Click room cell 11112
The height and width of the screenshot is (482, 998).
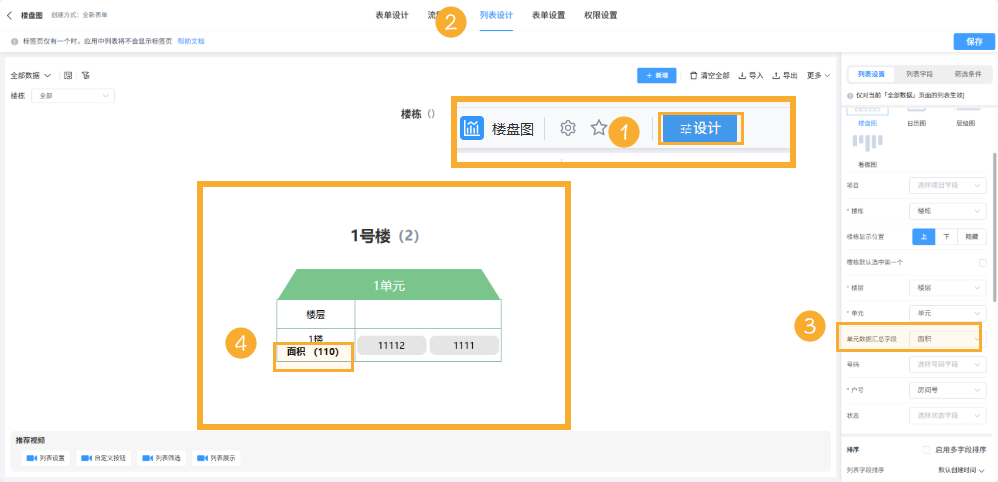click(391, 345)
